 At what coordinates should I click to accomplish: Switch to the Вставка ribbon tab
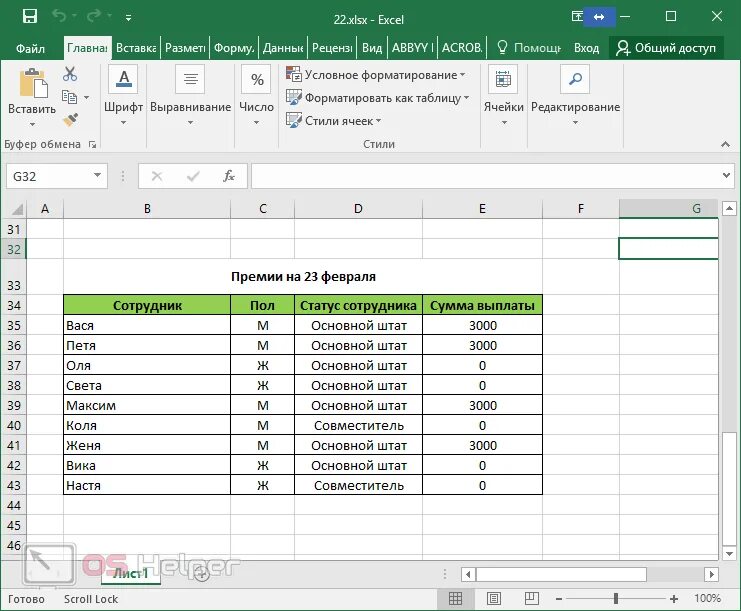tap(136, 48)
